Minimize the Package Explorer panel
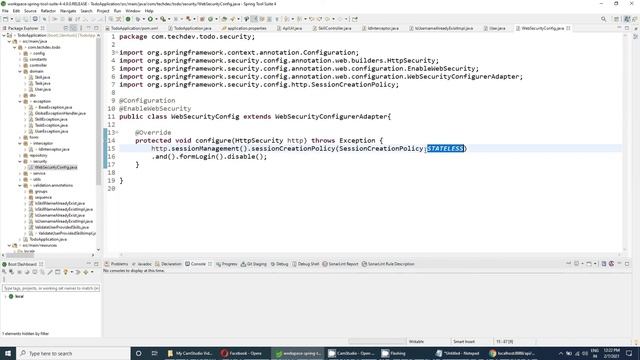This screenshot has width=640, height=360. tap(89, 28)
